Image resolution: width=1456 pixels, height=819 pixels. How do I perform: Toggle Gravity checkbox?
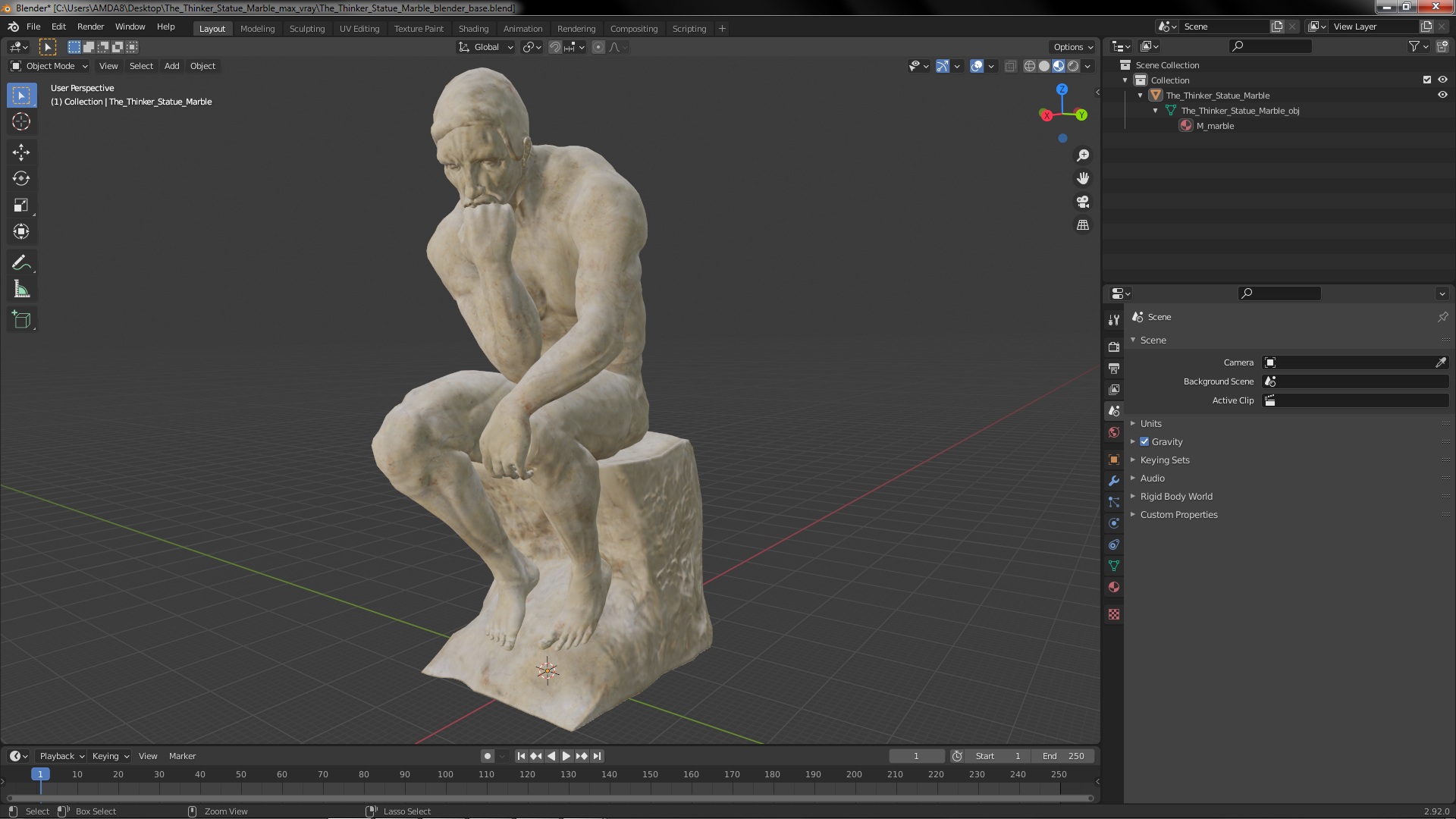(x=1144, y=442)
